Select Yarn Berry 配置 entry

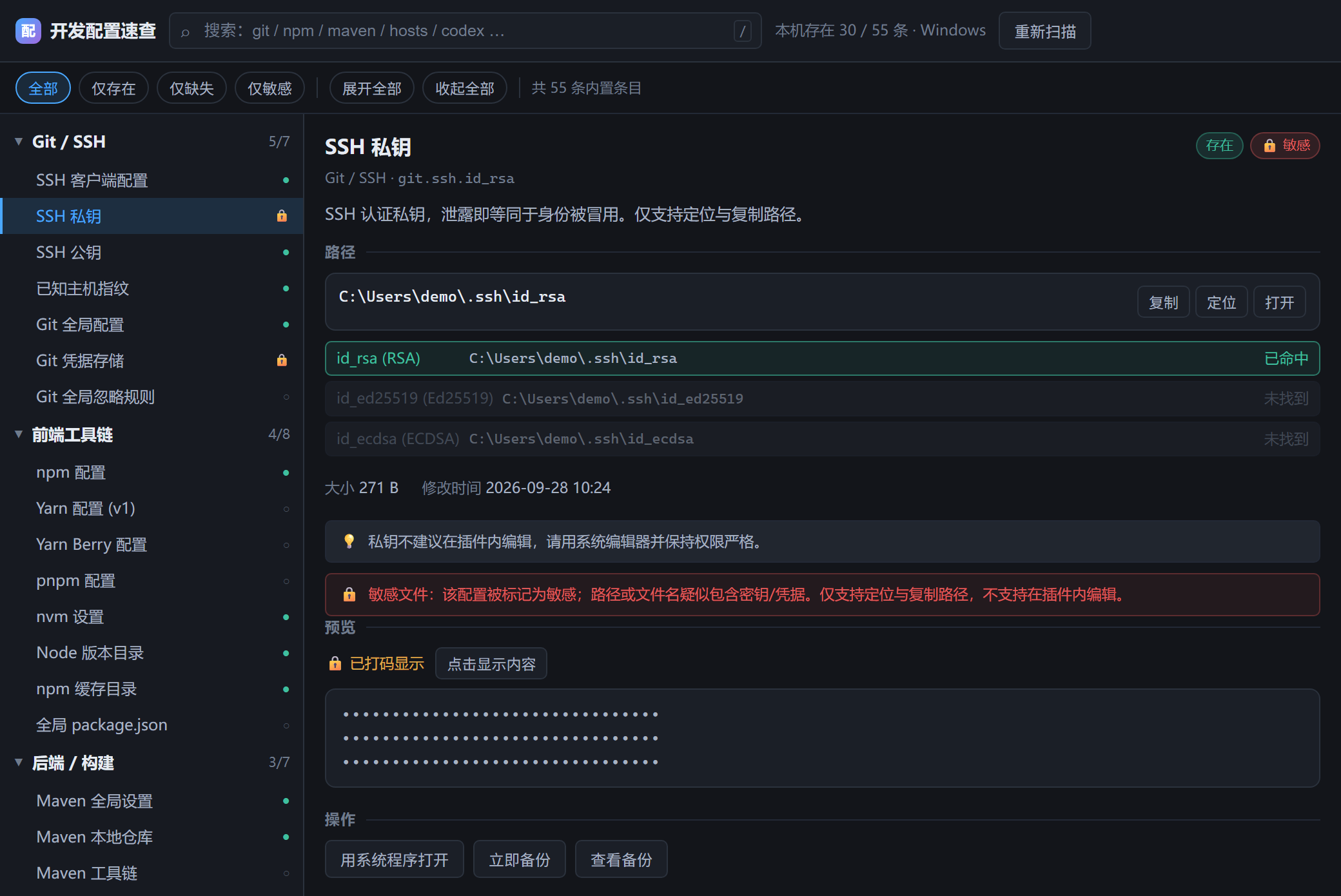tap(152, 545)
